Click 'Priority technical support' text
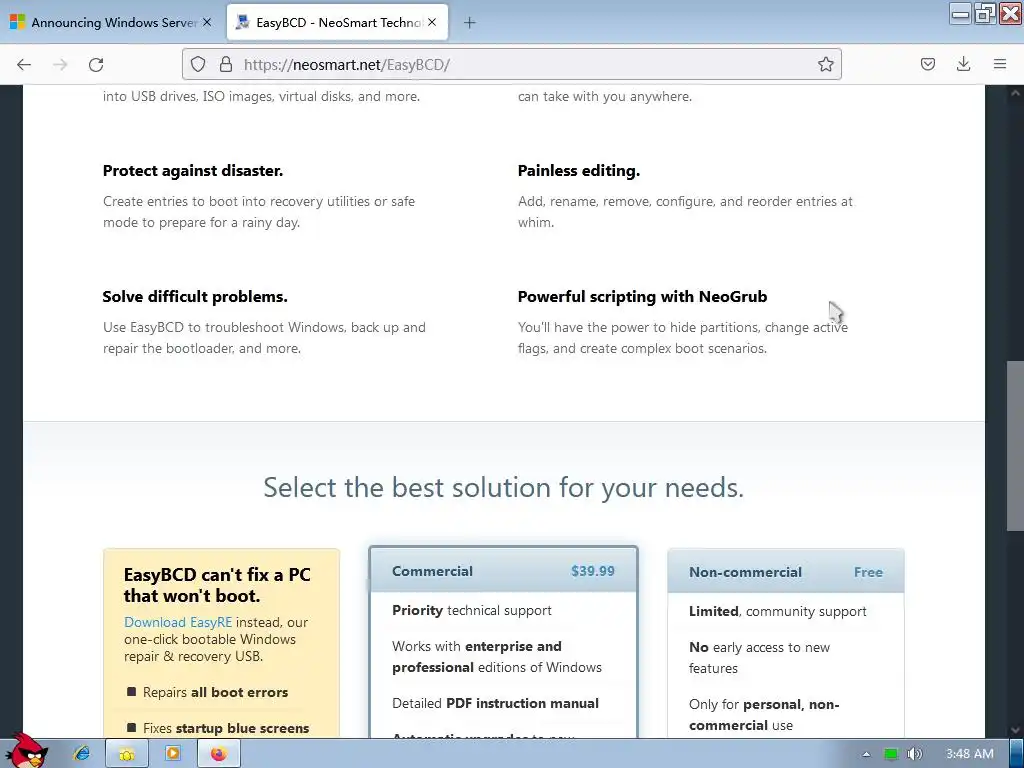Viewport: 1024px width, 768px height. point(472,610)
